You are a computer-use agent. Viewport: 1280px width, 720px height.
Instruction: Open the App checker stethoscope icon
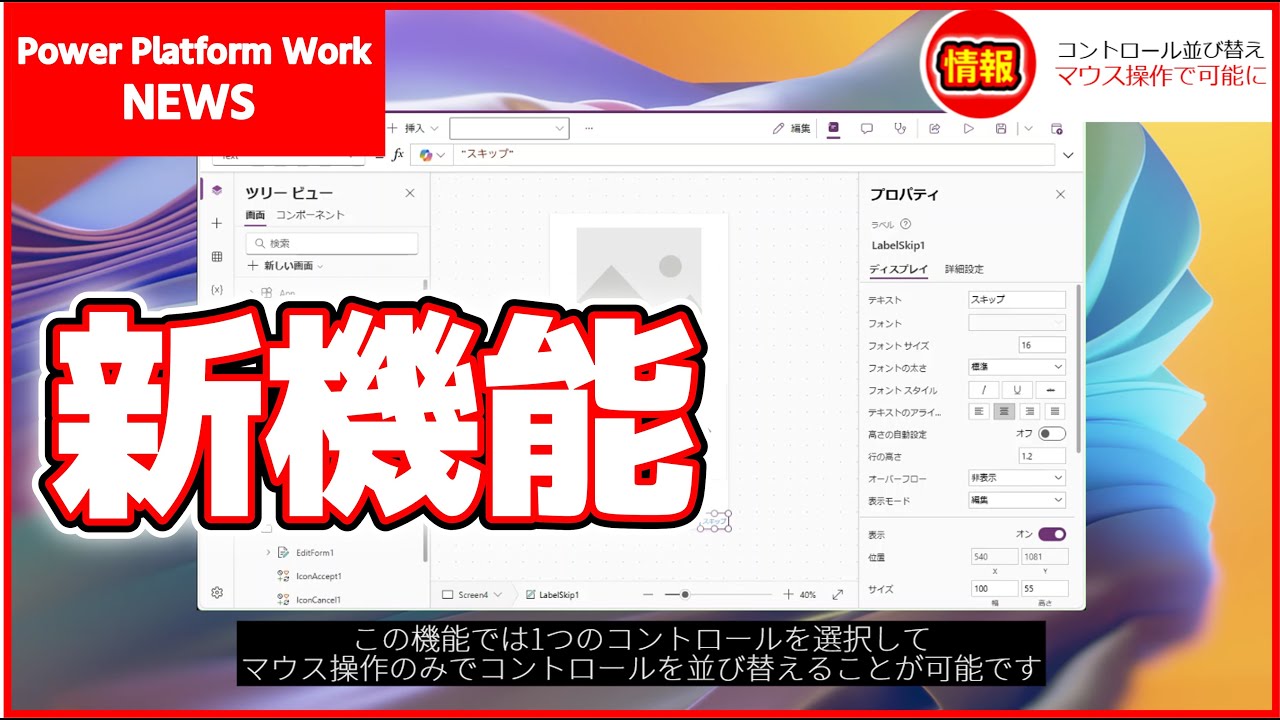901,128
